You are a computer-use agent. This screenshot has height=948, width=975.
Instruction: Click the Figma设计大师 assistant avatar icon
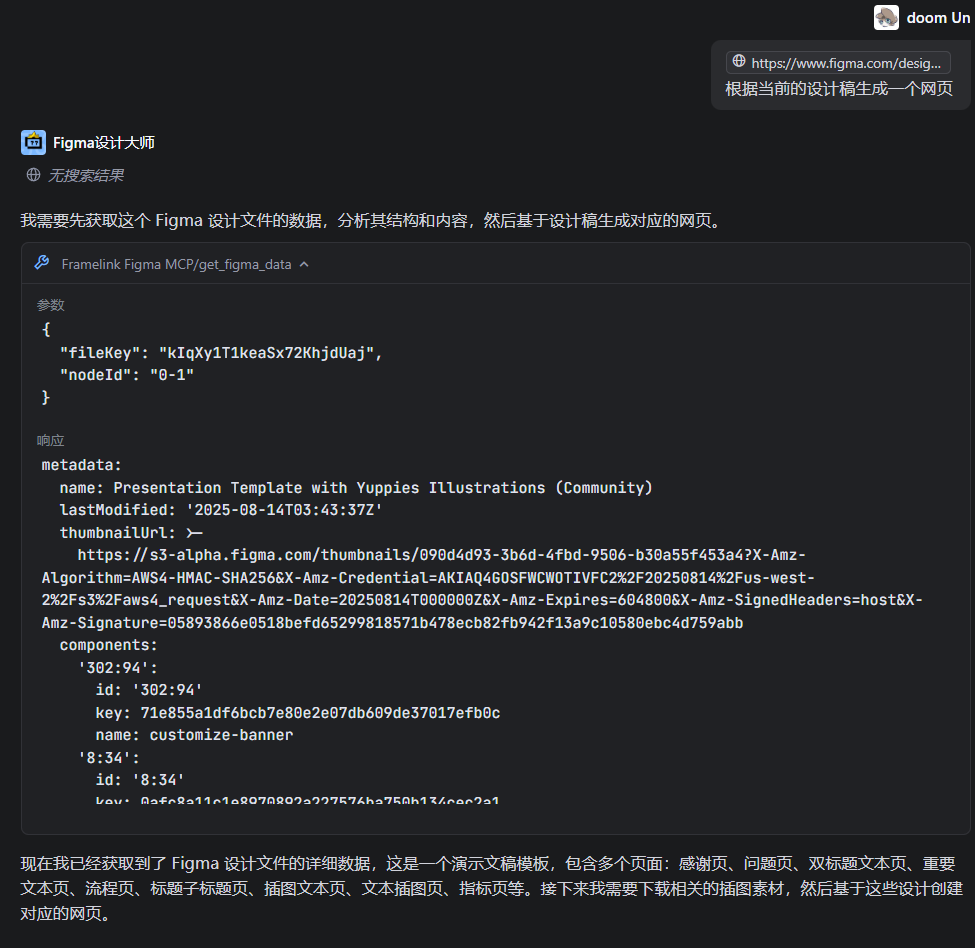(33, 142)
